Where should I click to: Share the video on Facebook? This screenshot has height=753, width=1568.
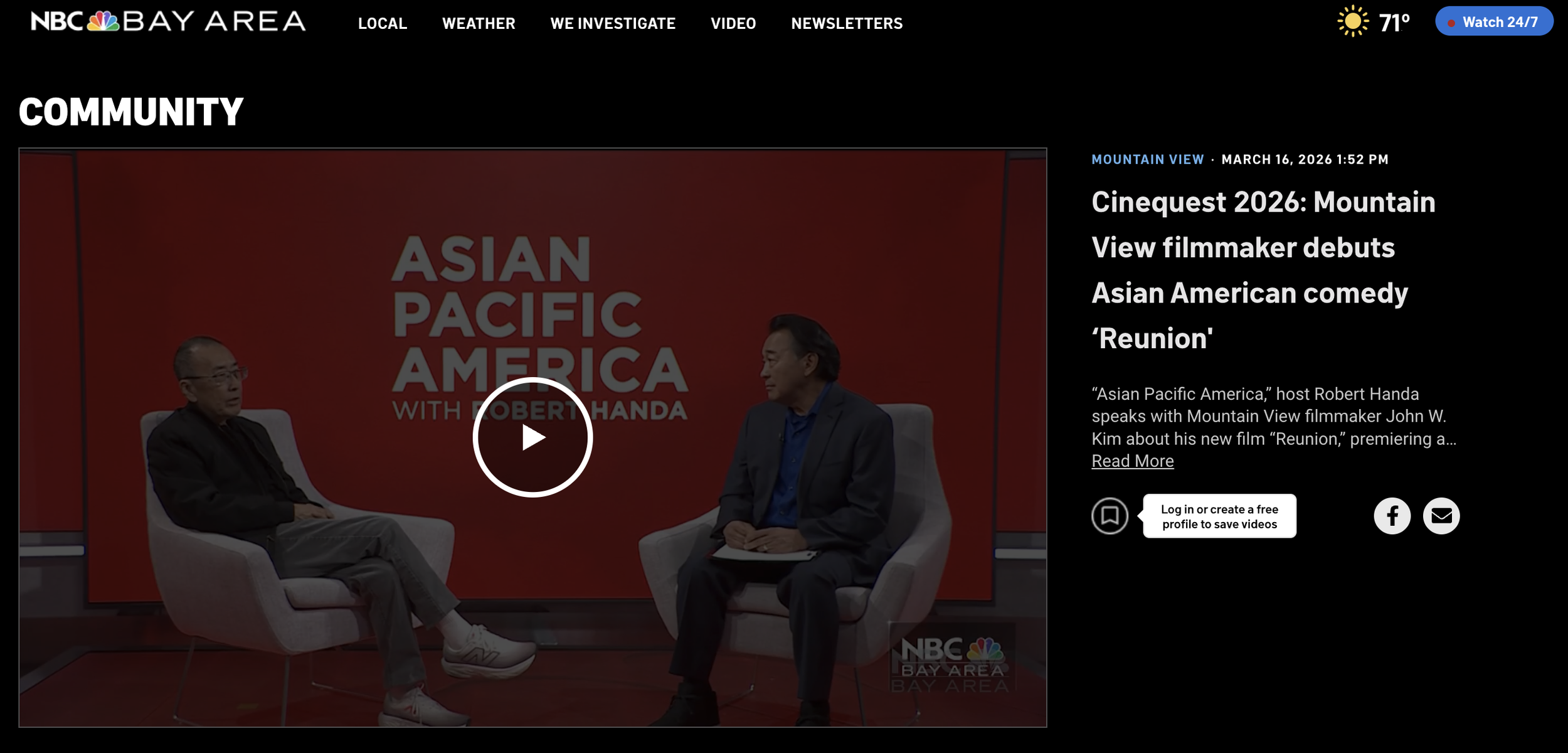coord(1392,516)
